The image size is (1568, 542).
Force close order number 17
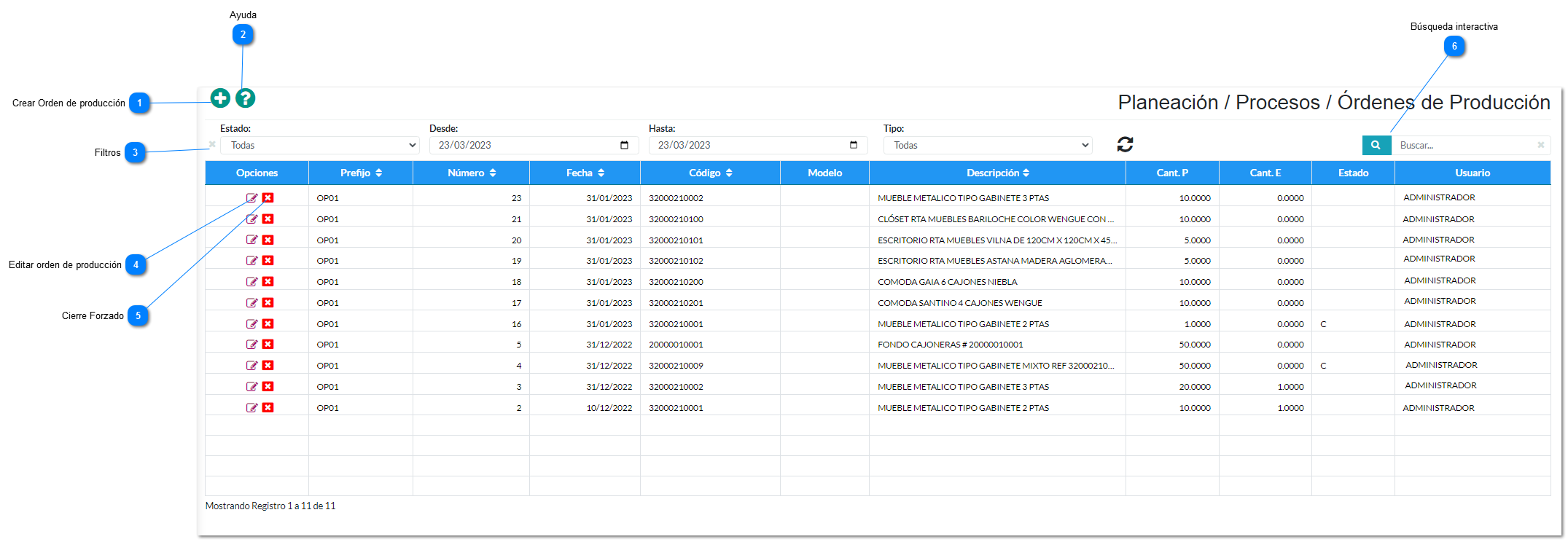click(268, 302)
